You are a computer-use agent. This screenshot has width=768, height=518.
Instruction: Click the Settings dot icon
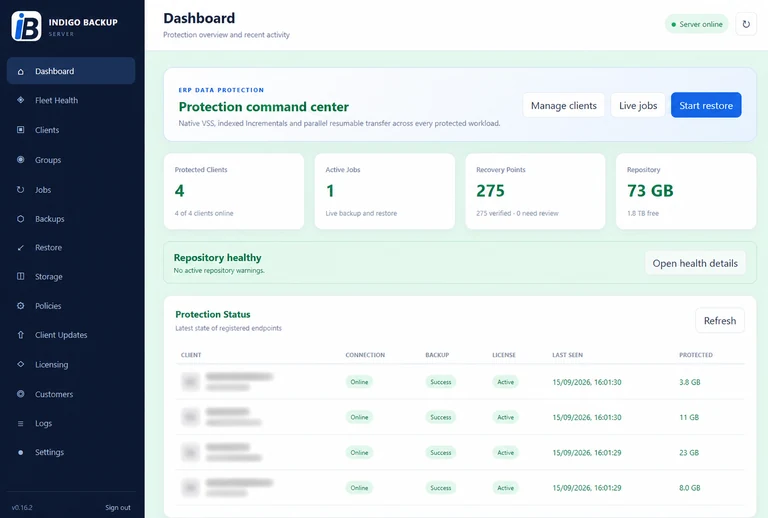tap(21, 452)
